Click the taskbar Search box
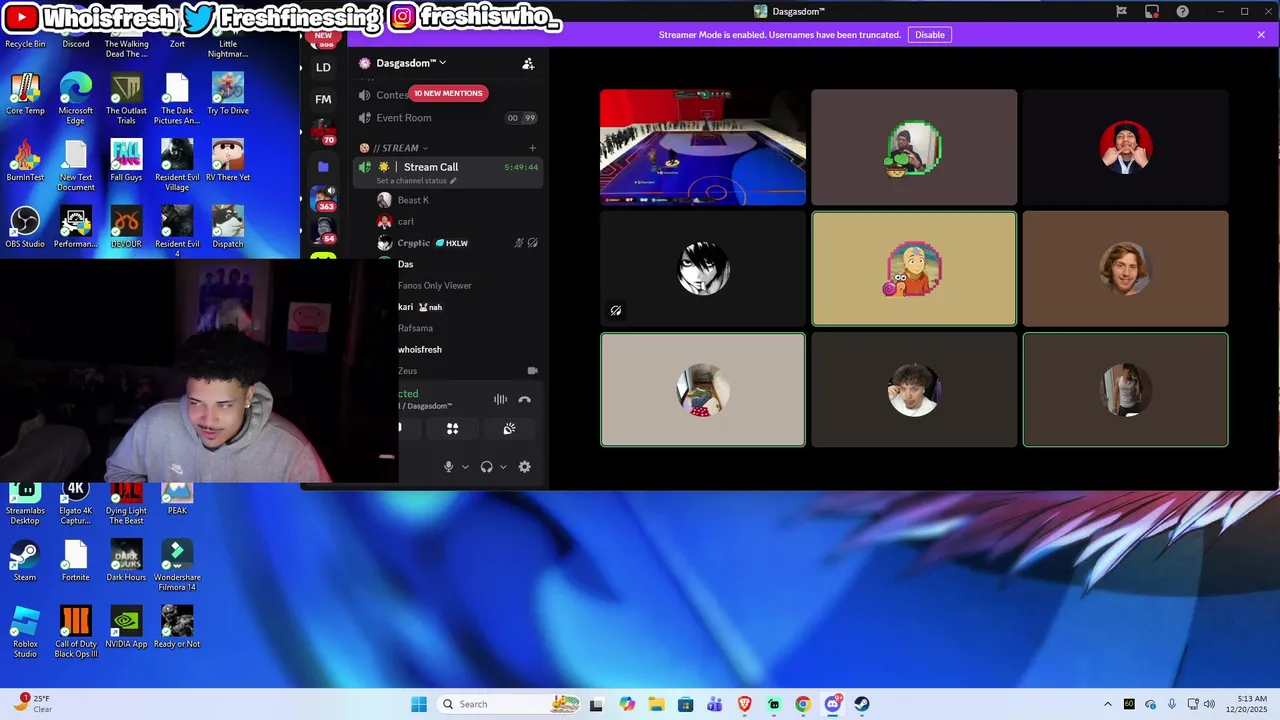The height and width of the screenshot is (720, 1280). (x=510, y=704)
